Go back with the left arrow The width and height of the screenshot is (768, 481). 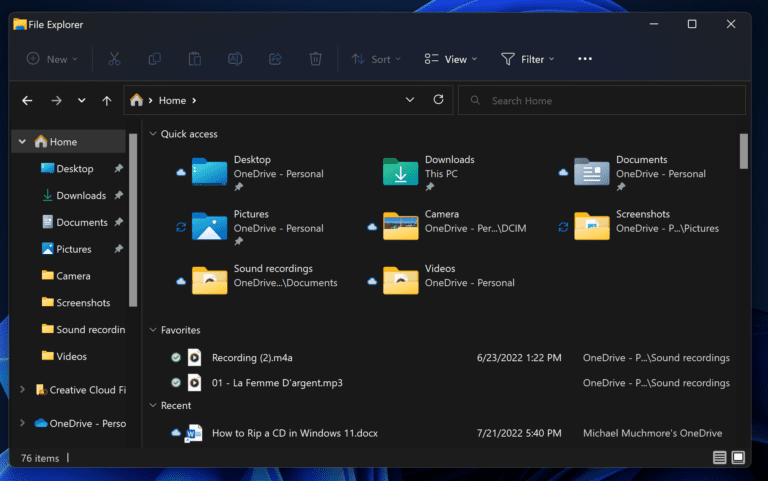coord(27,101)
